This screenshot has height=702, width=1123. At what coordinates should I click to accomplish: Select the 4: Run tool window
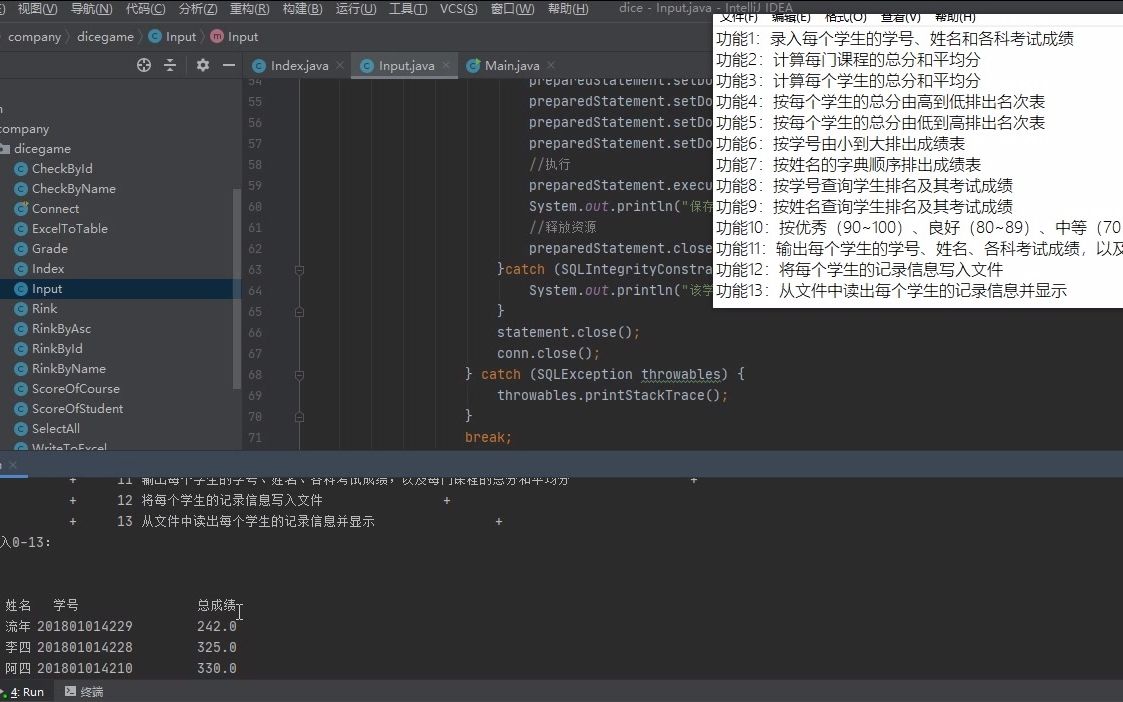pyautogui.click(x=25, y=691)
